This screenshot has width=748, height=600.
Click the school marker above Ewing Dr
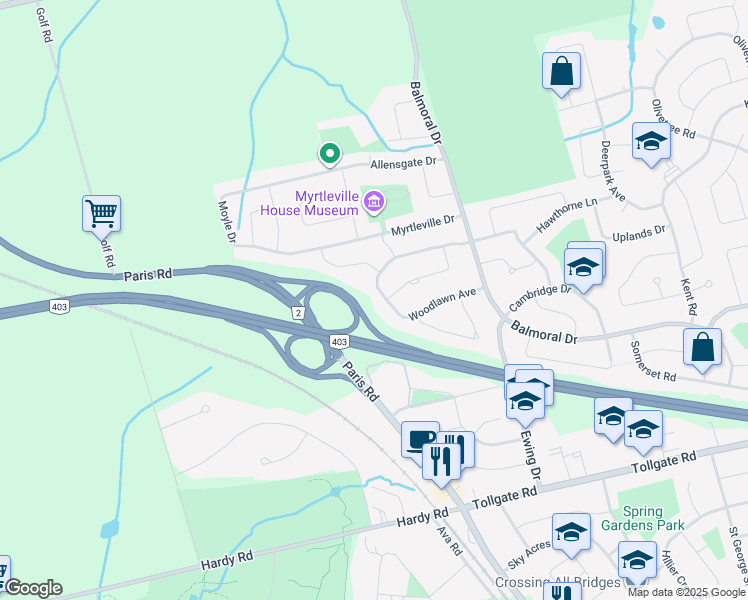(525, 402)
